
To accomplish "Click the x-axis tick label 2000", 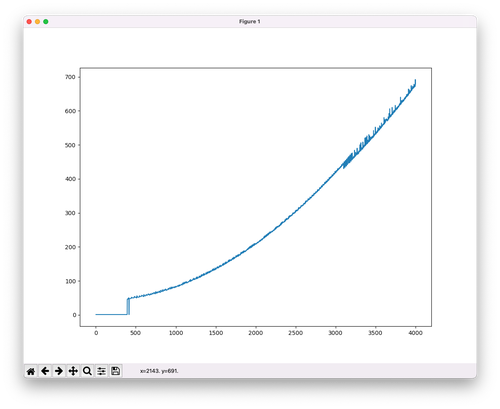I will coord(256,333).
